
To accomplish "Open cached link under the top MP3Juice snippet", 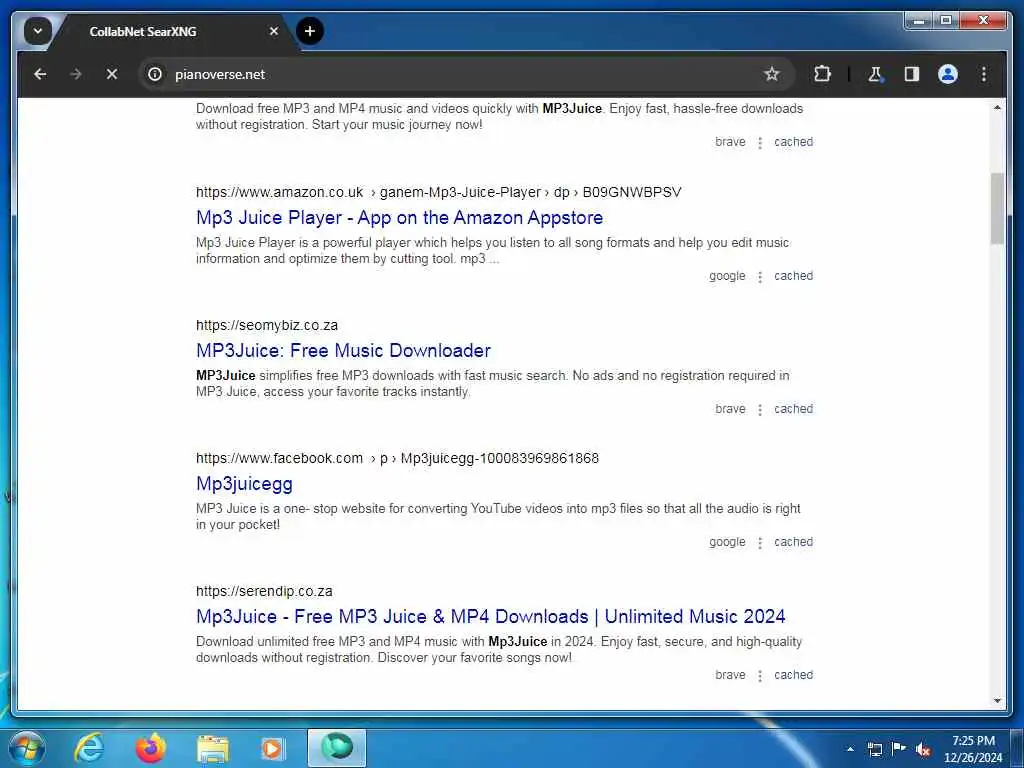I will [x=793, y=142].
